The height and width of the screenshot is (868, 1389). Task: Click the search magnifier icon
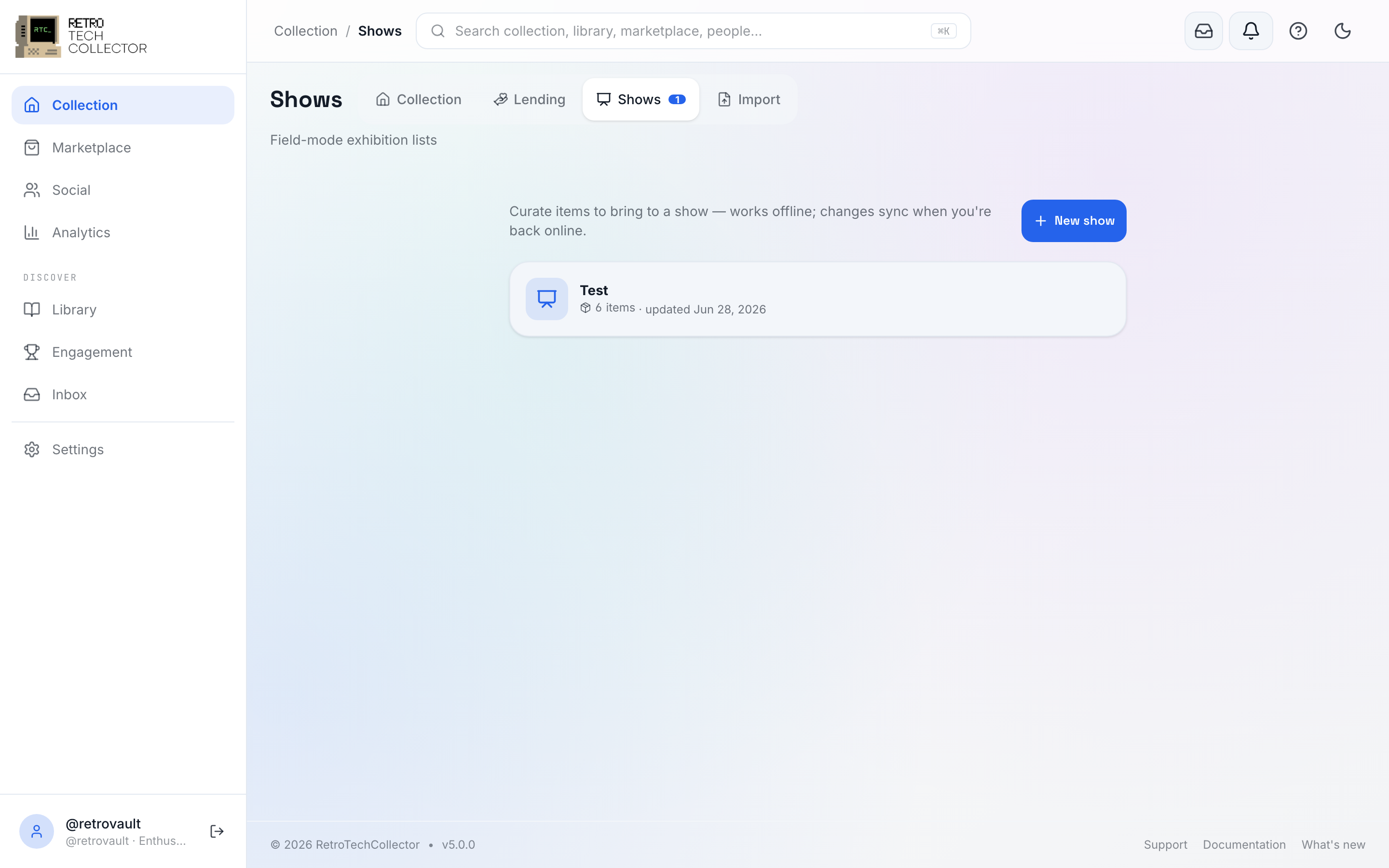point(438,31)
